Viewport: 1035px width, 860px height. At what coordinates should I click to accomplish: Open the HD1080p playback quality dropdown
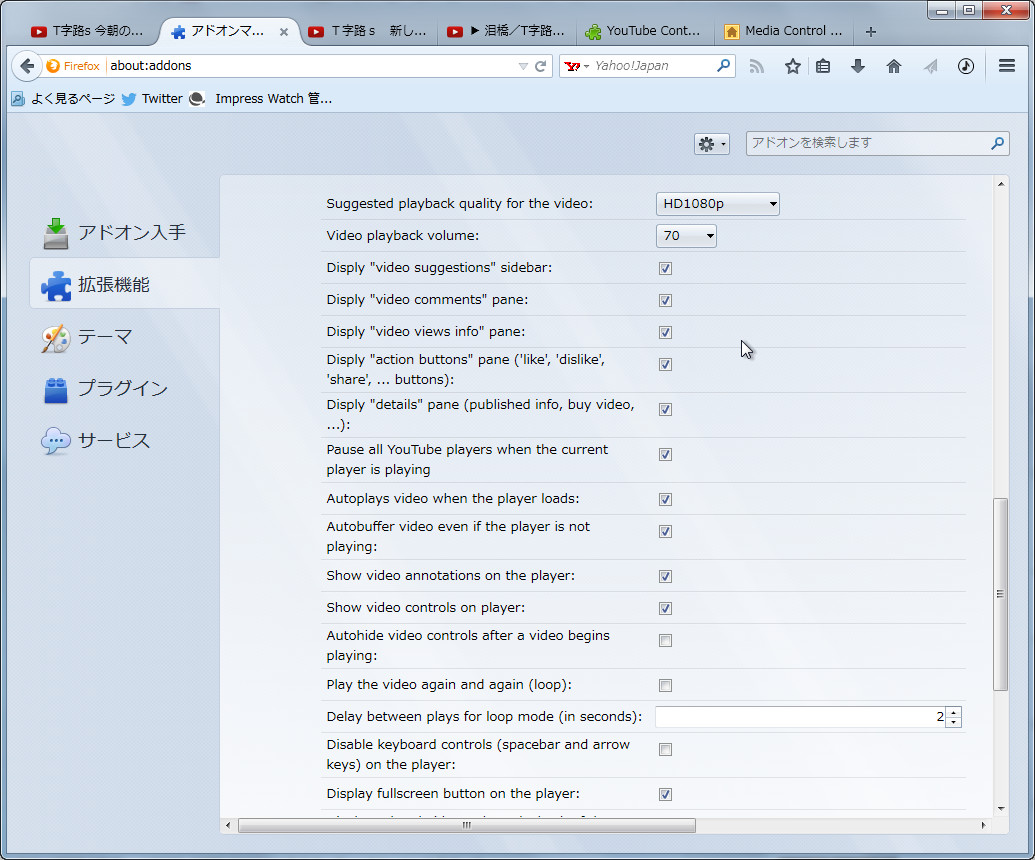tap(718, 204)
